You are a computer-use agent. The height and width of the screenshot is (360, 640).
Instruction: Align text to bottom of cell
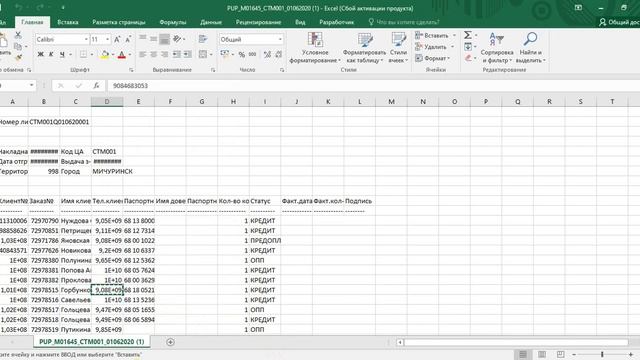(x=164, y=39)
